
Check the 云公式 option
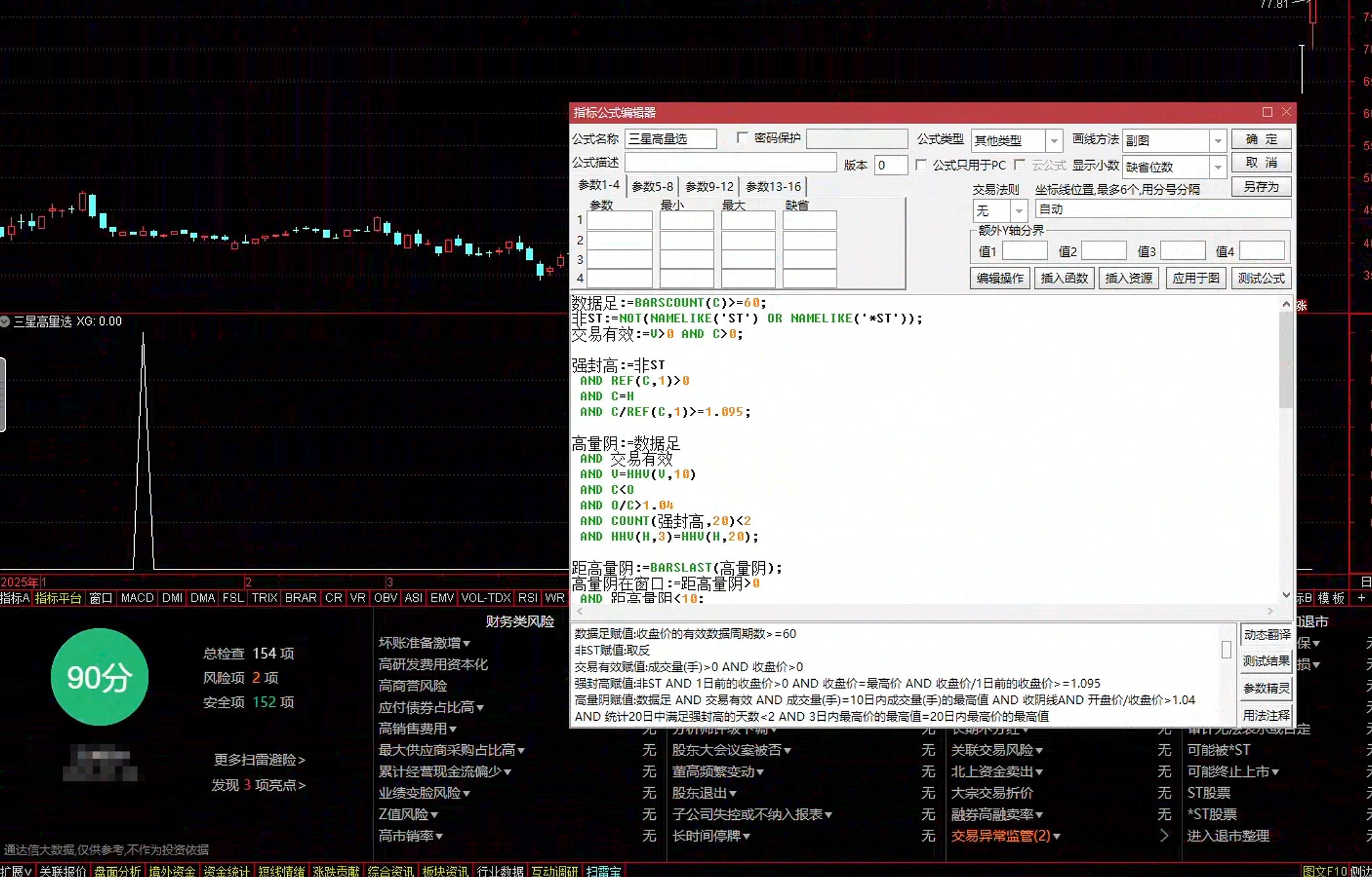[1019, 165]
